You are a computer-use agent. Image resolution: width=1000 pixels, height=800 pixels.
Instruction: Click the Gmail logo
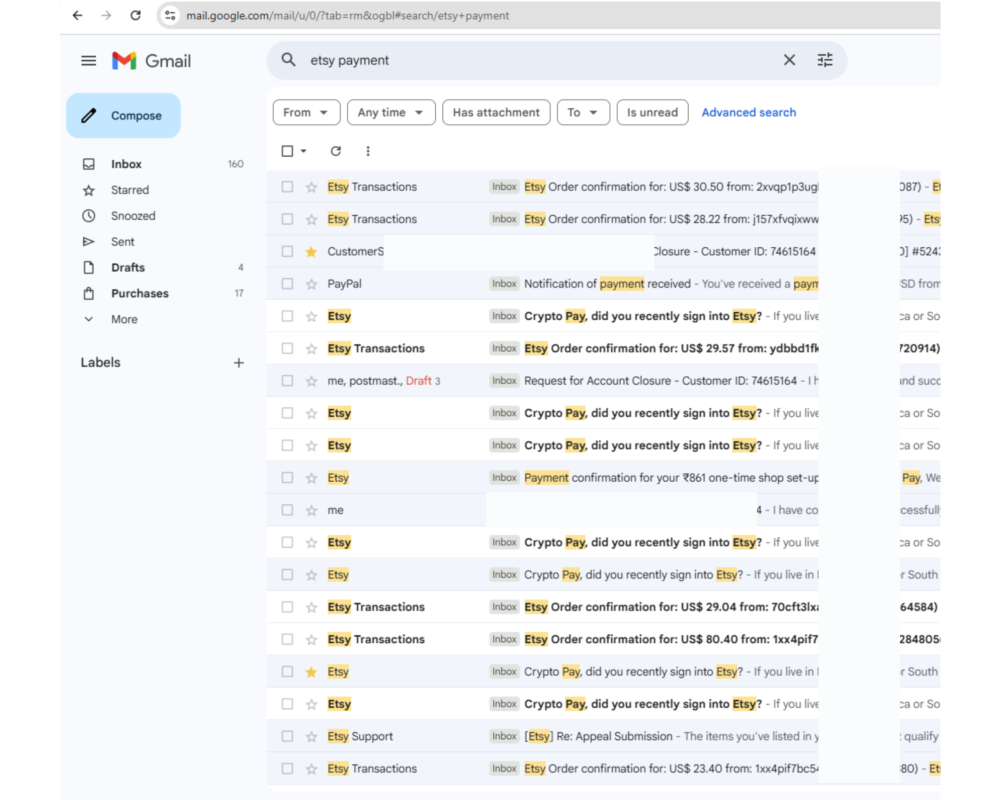point(151,61)
